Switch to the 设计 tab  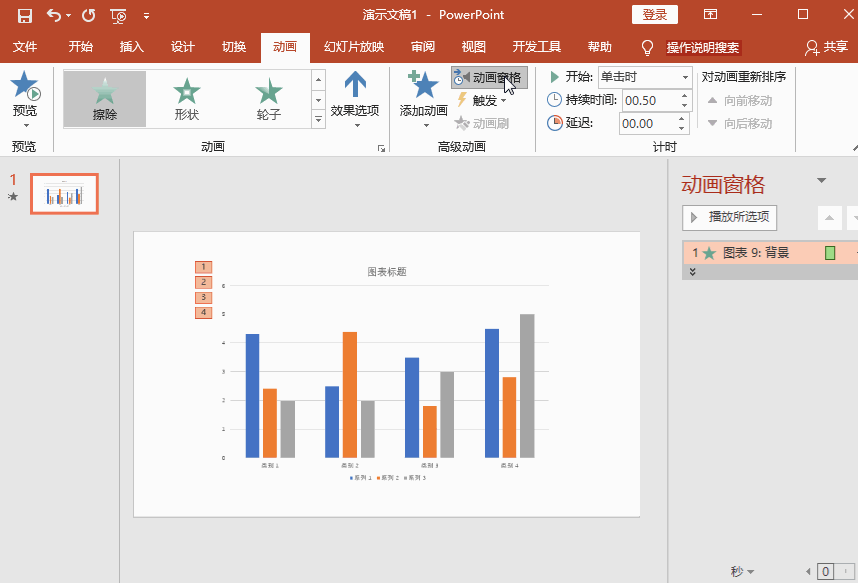tap(183, 47)
